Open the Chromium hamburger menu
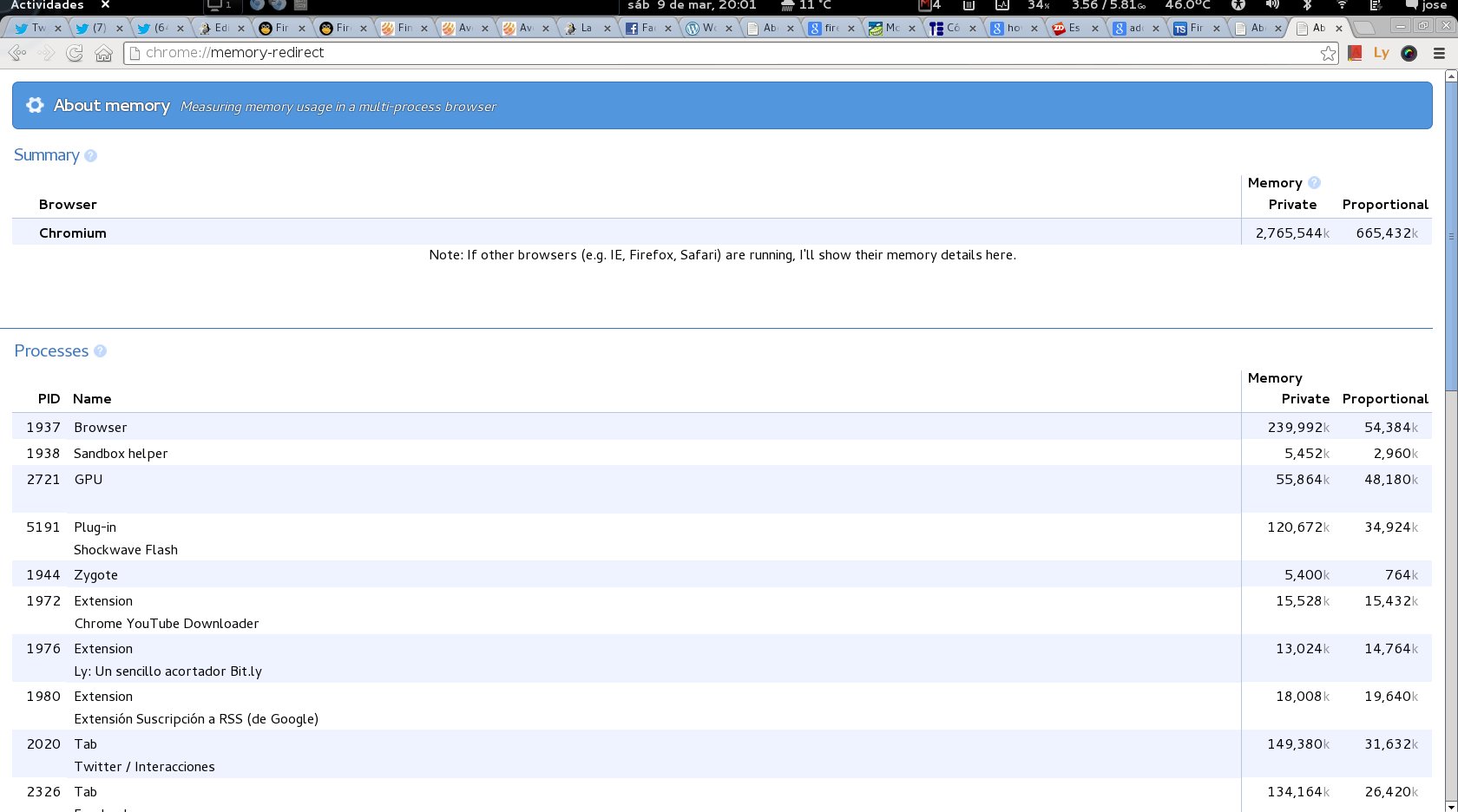The image size is (1458, 812). [x=1439, y=53]
